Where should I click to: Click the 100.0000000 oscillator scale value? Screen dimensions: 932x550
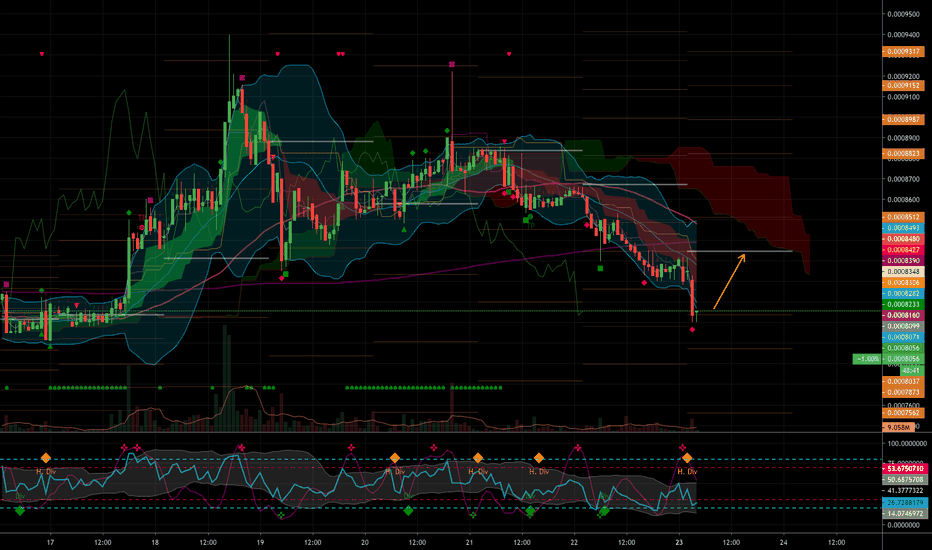(x=906, y=444)
